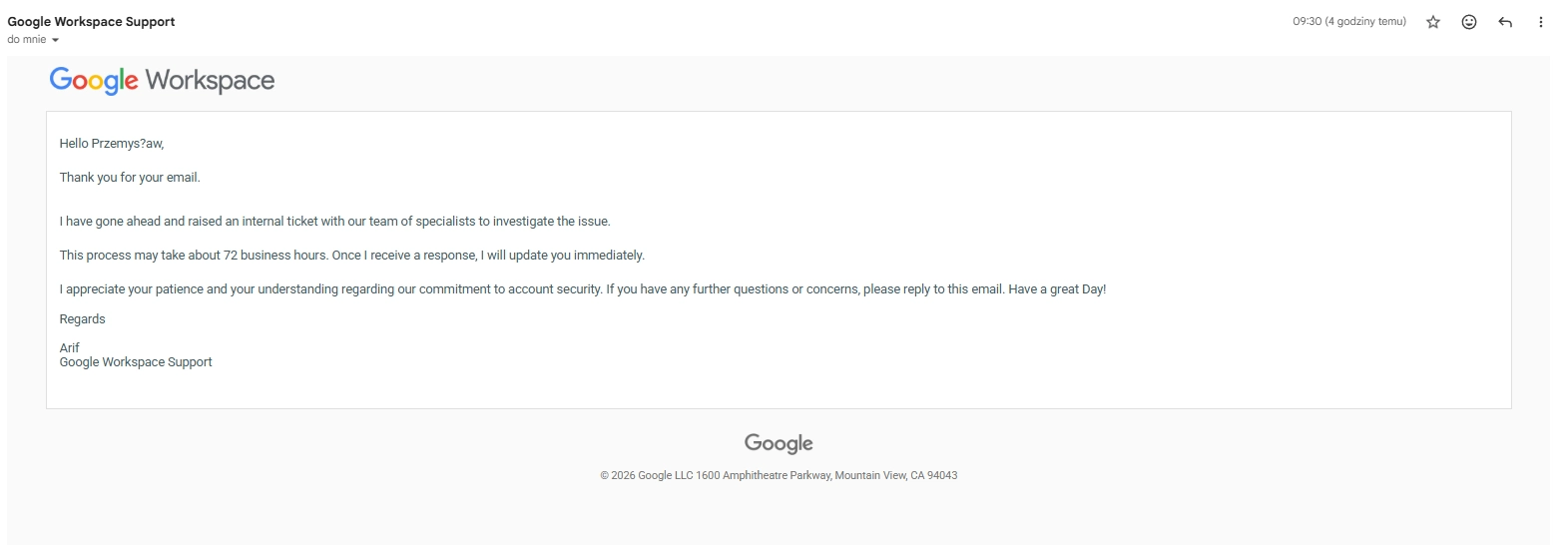Screen dimensions: 1568x545
Task: Click the gray Google logo in footer
Action: pyautogui.click(x=779, y=443)
